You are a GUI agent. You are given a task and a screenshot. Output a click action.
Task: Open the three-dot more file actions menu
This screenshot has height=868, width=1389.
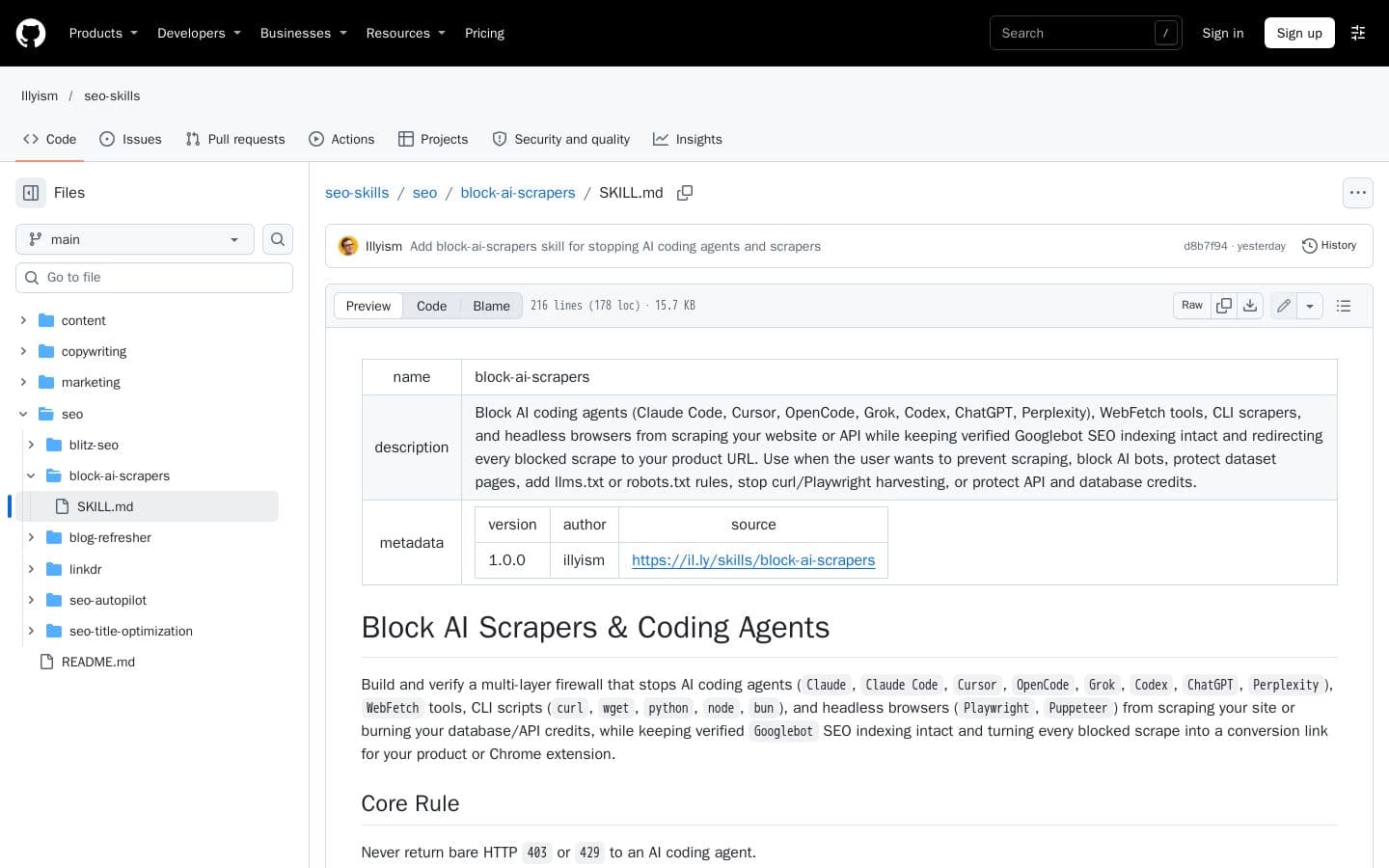[x=1358, y=193]
